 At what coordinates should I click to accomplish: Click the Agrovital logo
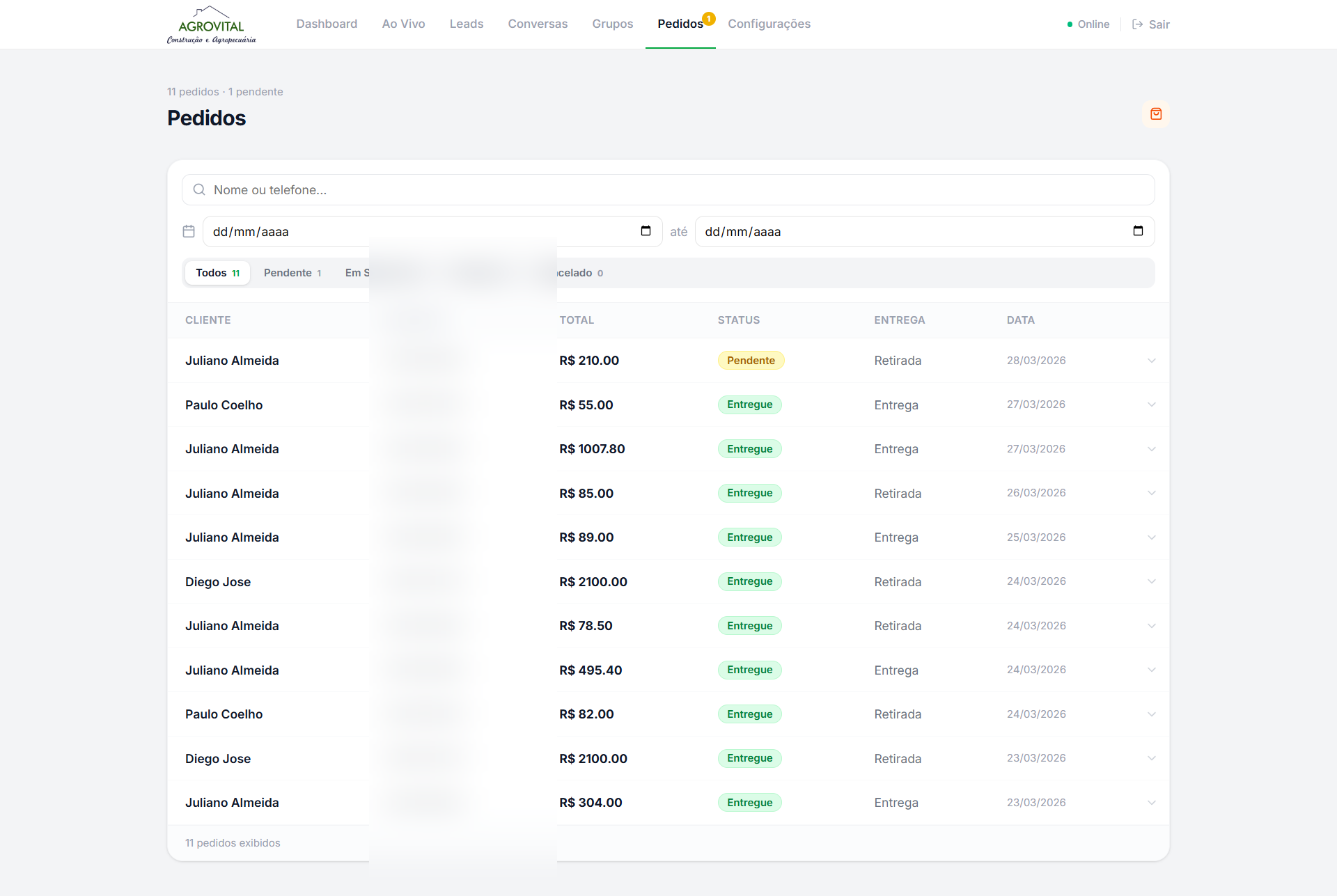coord(211,26)
